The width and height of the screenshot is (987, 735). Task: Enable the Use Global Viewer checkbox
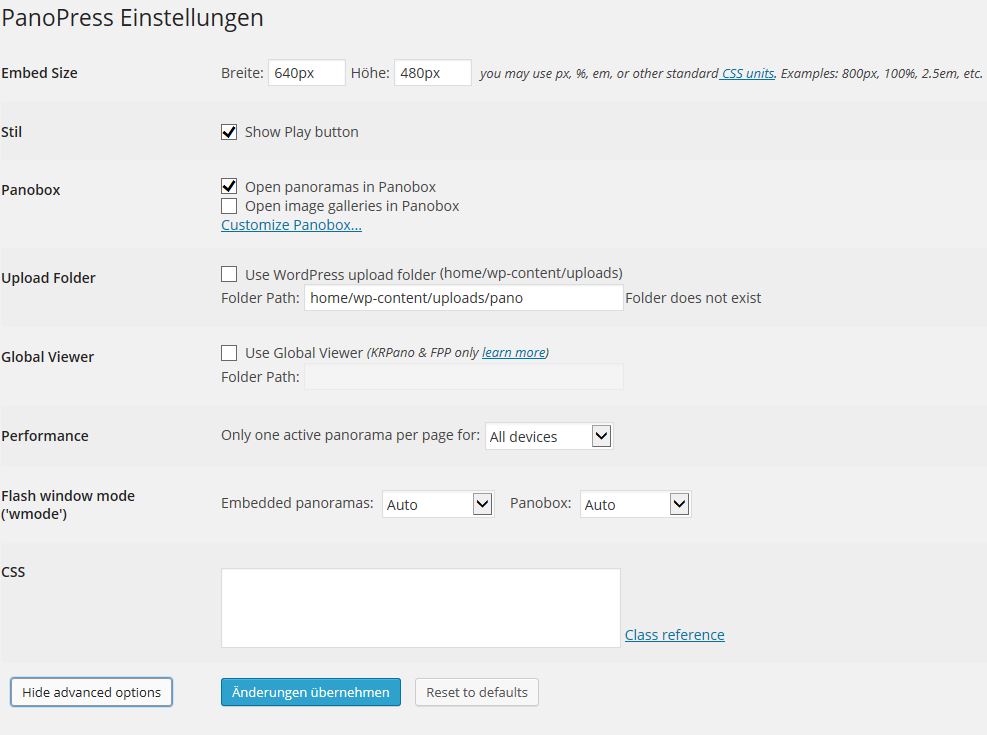point(229,353)
